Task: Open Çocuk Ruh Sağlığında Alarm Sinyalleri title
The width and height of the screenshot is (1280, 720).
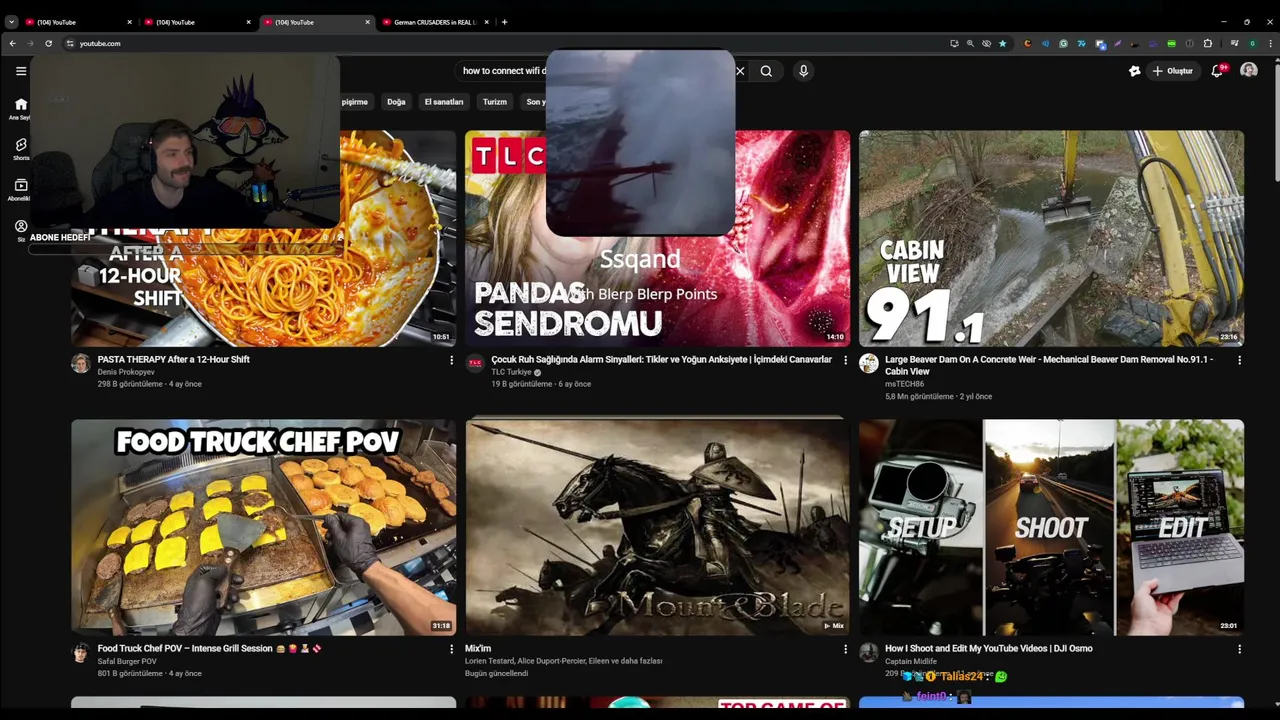Action: [661, 359]
